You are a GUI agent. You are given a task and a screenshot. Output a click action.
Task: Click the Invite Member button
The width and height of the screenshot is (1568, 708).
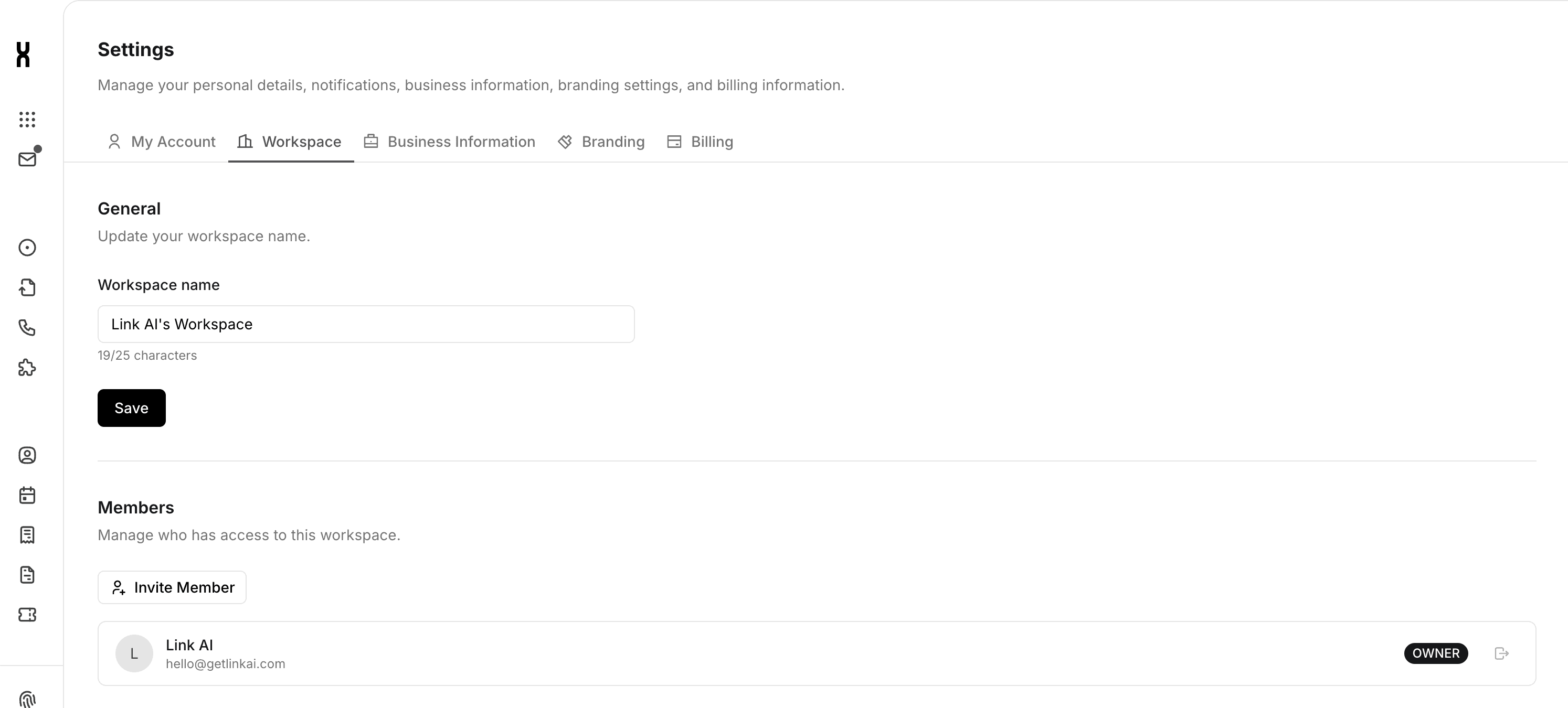coord(172,587)
